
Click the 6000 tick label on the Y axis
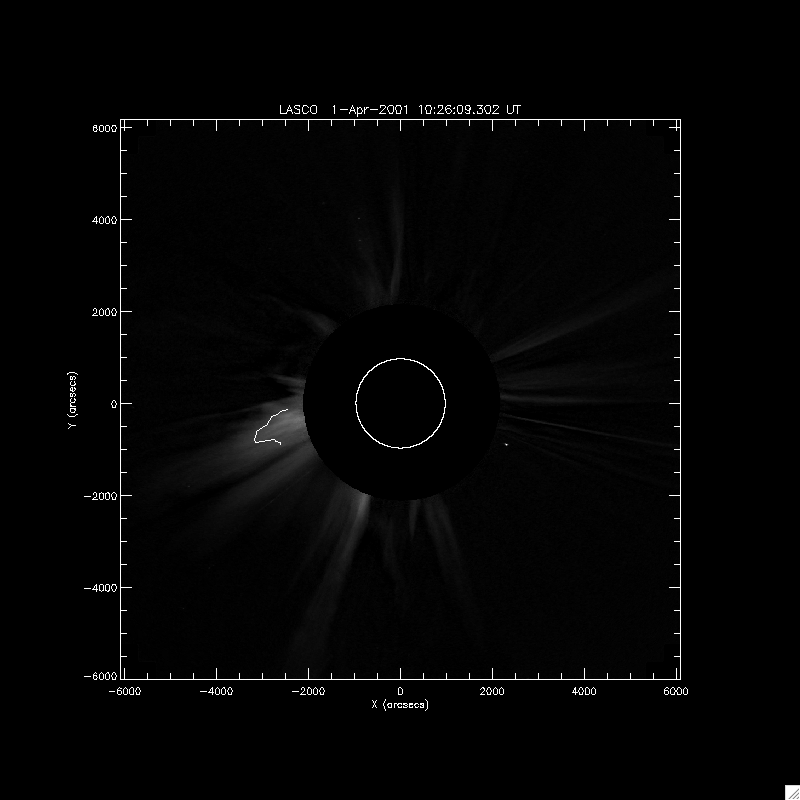click(106, 128)
